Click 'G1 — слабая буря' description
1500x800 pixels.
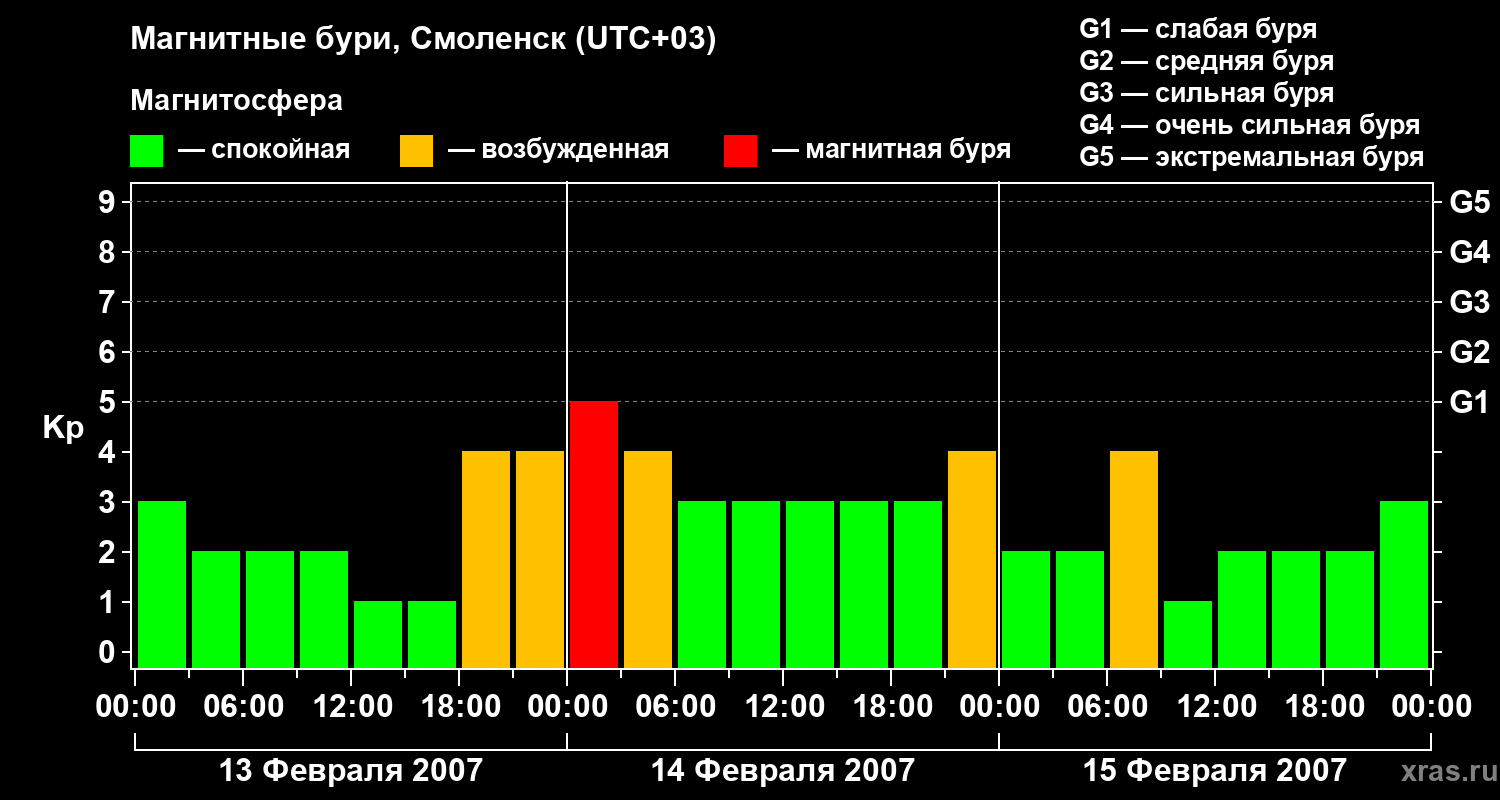coord(1198,29)
